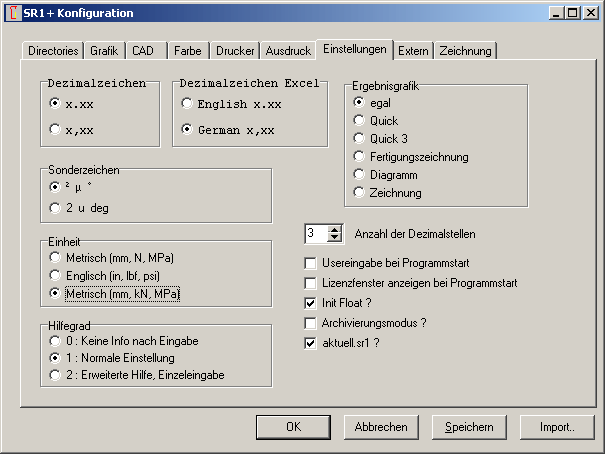
Task: Click the Speichern button
Action: pos(469,427)
